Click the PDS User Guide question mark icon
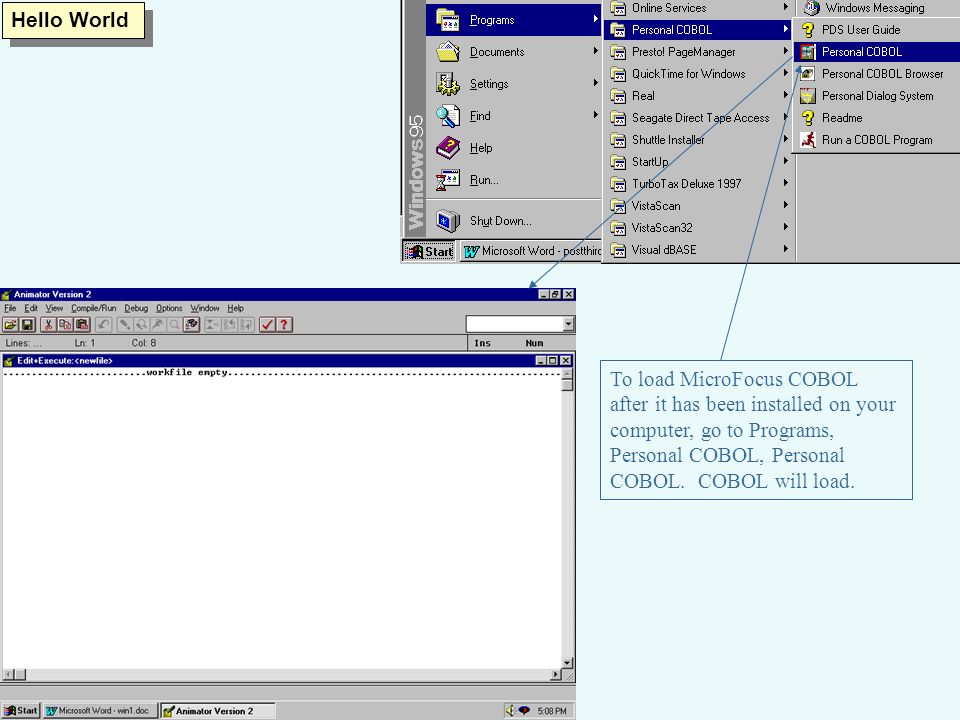The width and height of the screenshot is (960, 720). (x=808, y=30)
